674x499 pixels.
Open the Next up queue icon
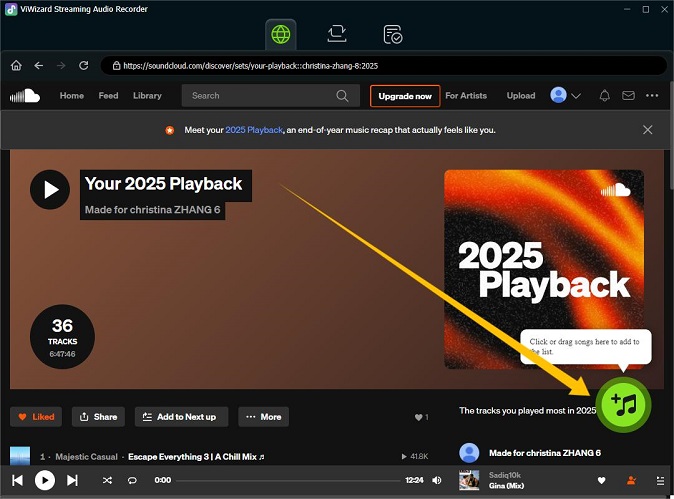660,480
